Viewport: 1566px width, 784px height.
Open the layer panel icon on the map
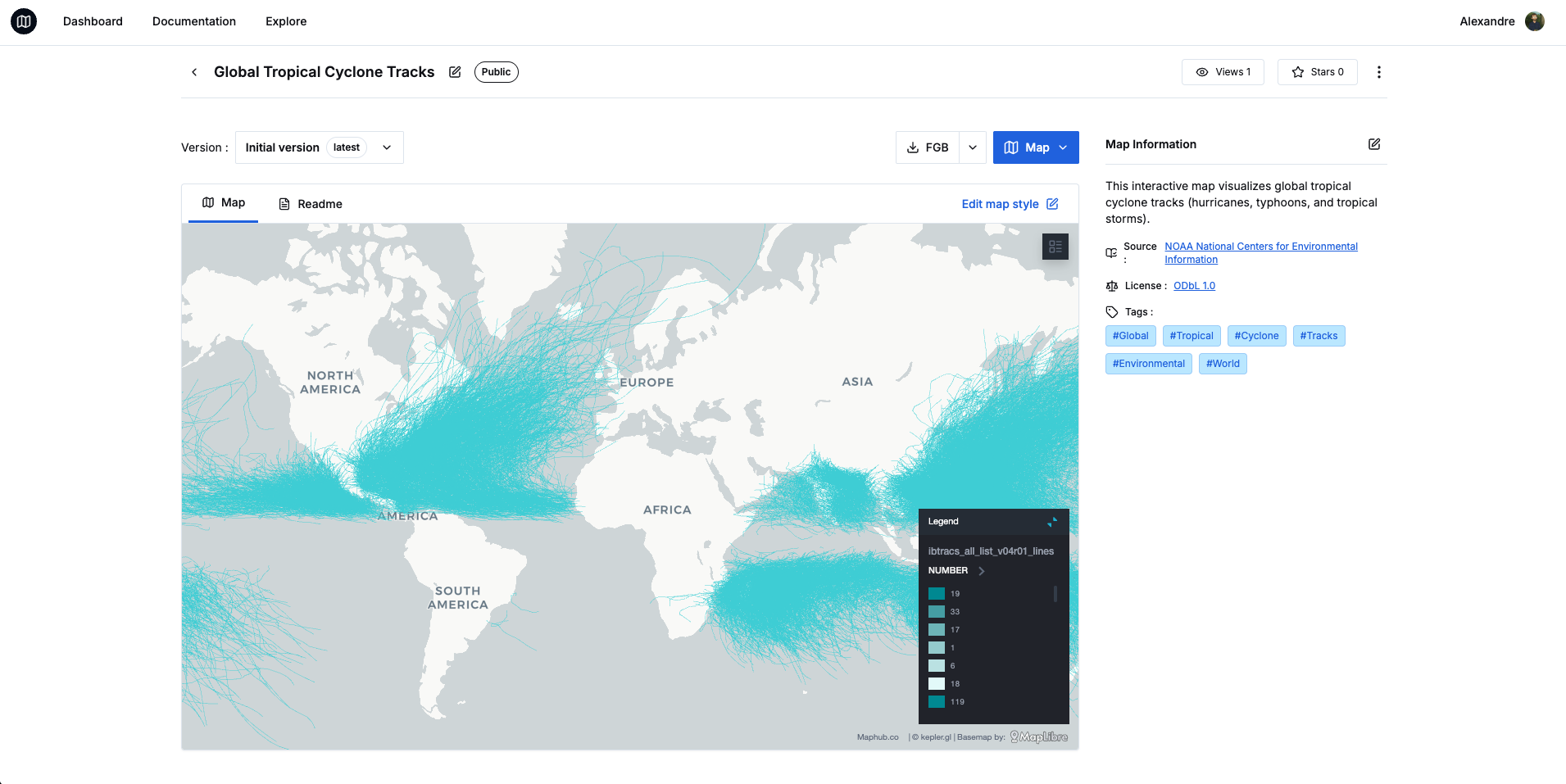point(1055,246)
